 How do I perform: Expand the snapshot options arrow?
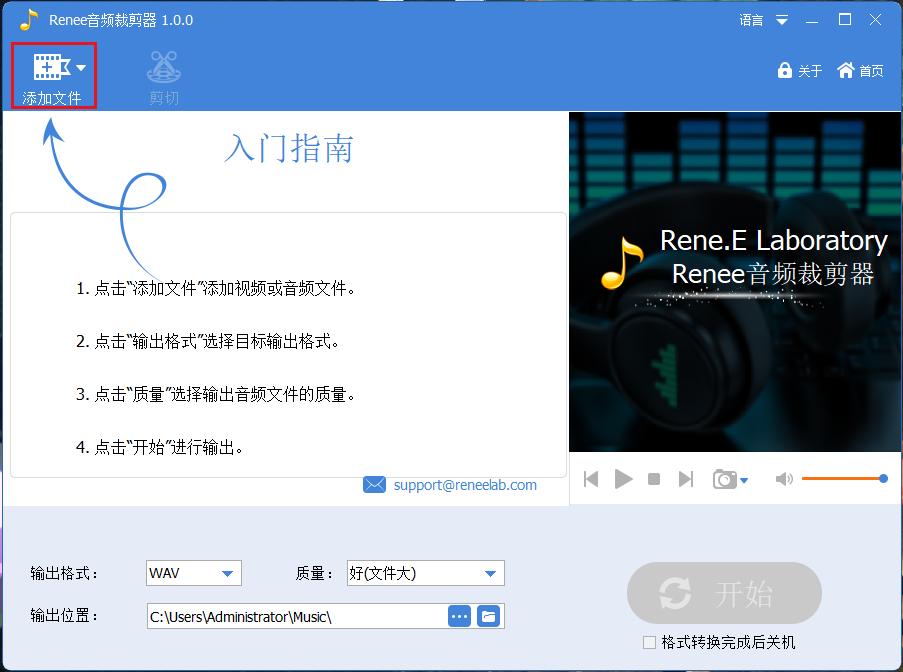click(x=744, y=480)
